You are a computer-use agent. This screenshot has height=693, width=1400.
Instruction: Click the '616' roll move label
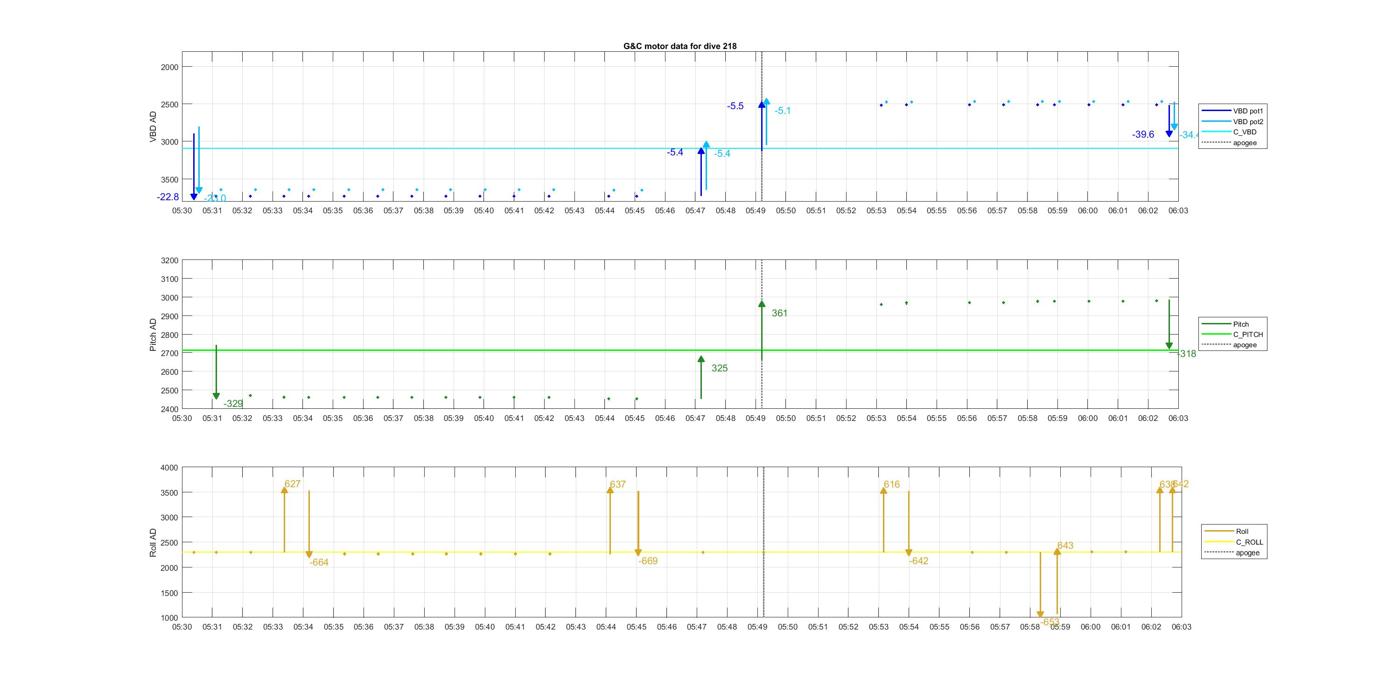[891, 485]
